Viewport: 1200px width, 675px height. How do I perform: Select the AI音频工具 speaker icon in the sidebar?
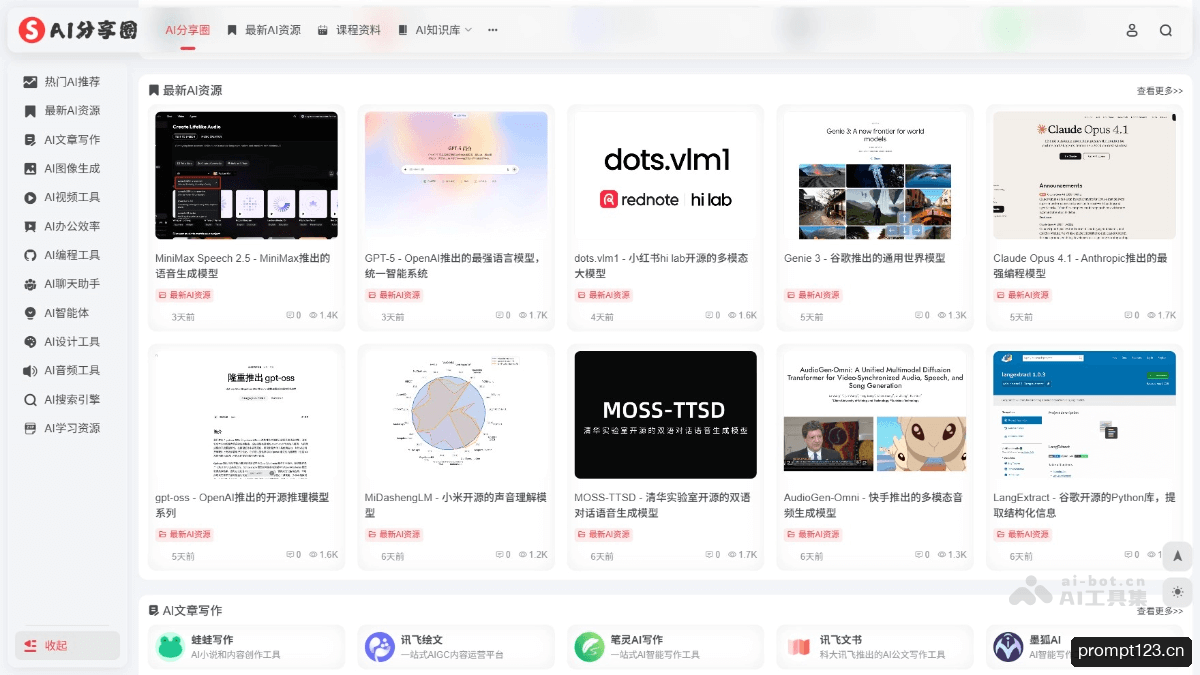[x=30, y=371]
